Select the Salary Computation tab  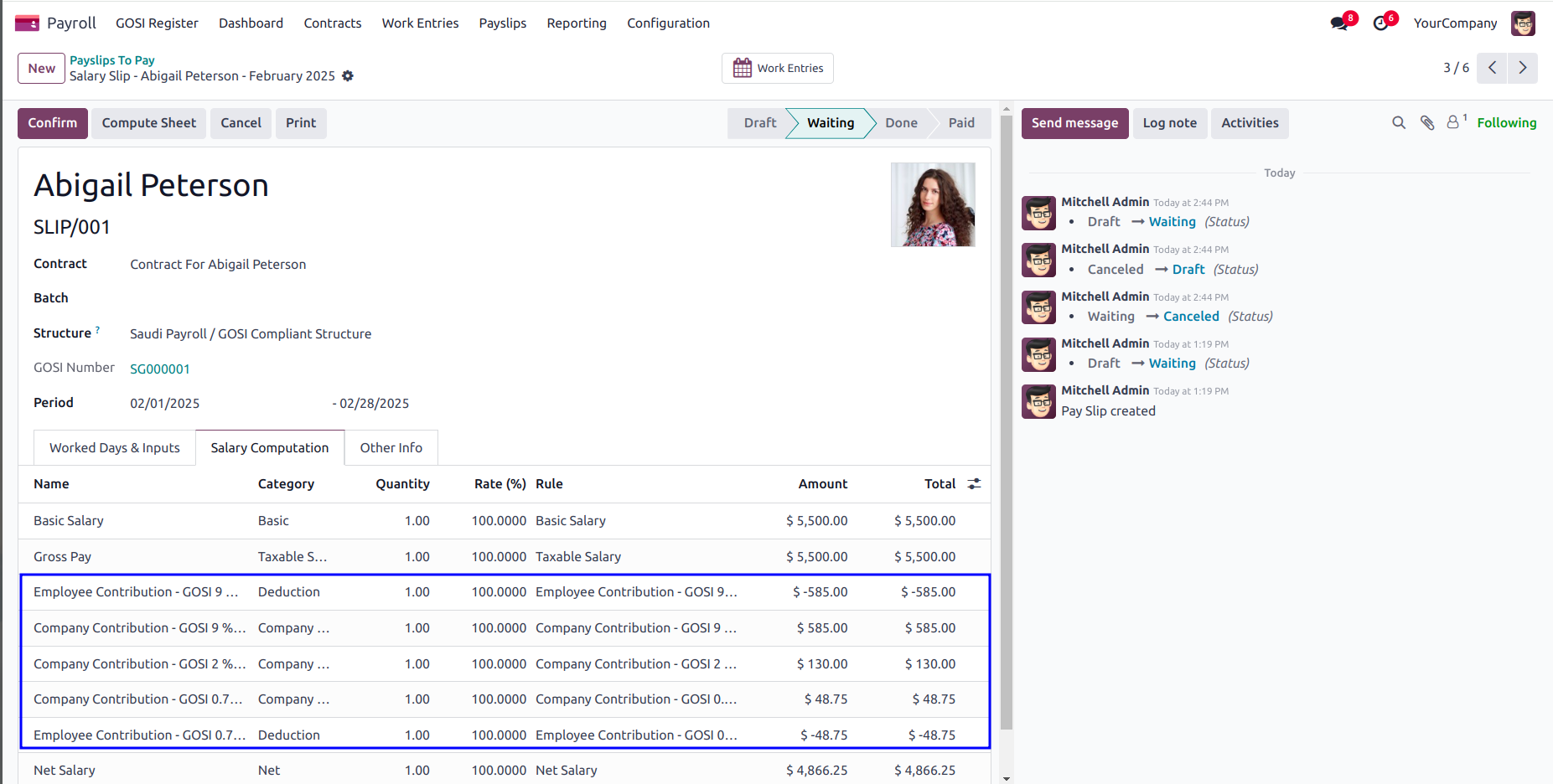pyautogui.click(x=270, y=448)
